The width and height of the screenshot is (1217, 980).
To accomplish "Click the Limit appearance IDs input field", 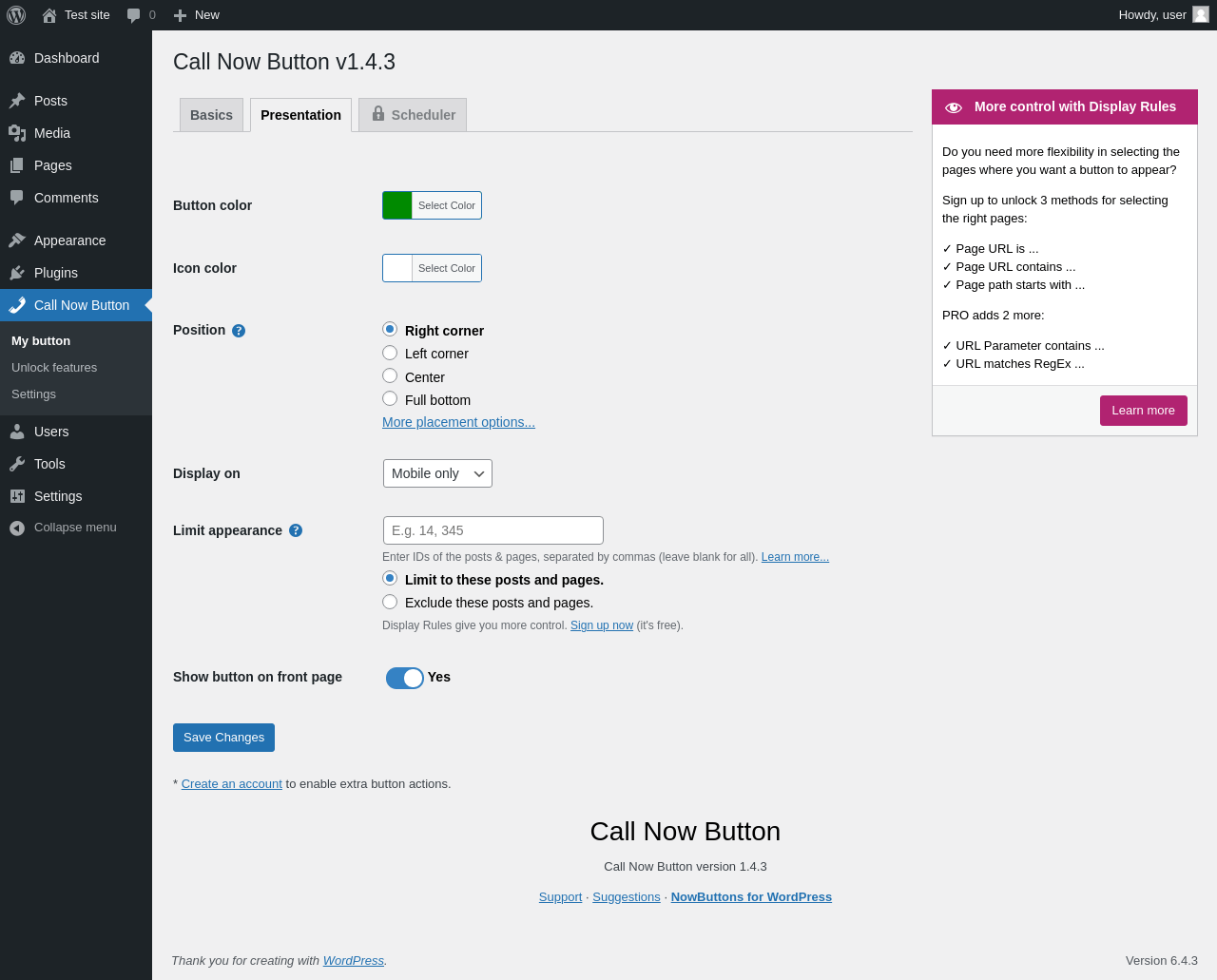I will [x=493, y=530].
